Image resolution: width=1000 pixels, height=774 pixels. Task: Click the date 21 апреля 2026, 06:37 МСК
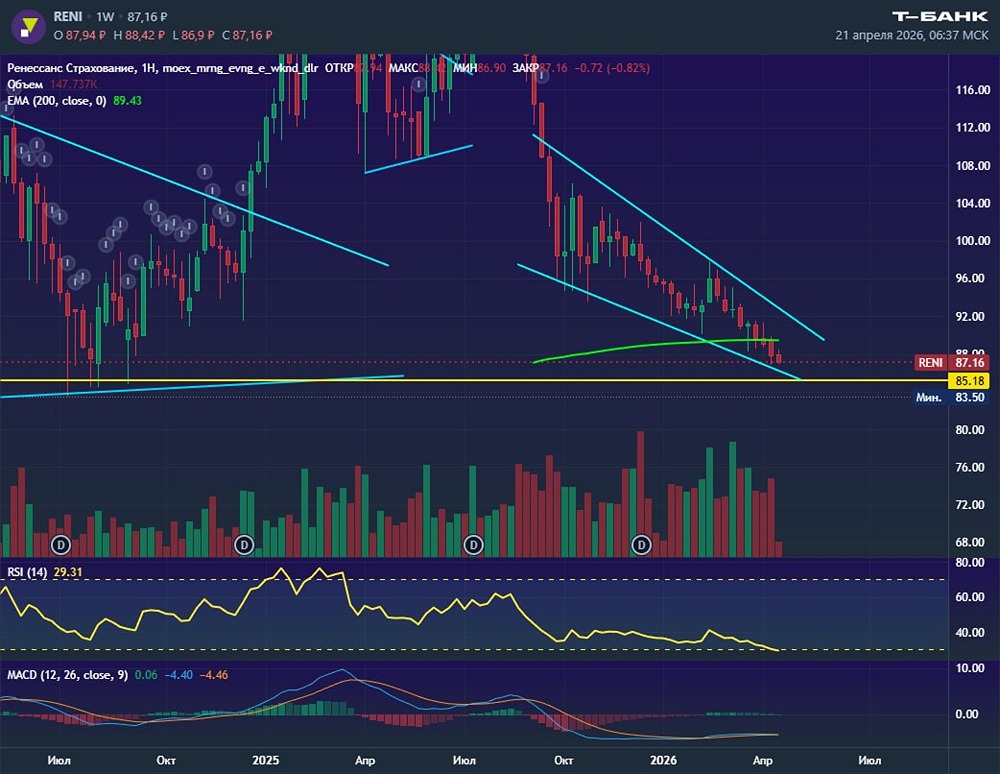912,35
